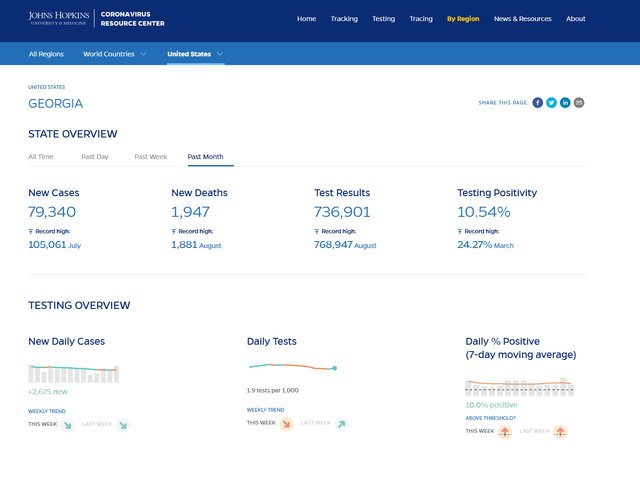This screenshot has height=479, width=640.
Task: Share page via email icon
Action: click(x=579, y=103)
